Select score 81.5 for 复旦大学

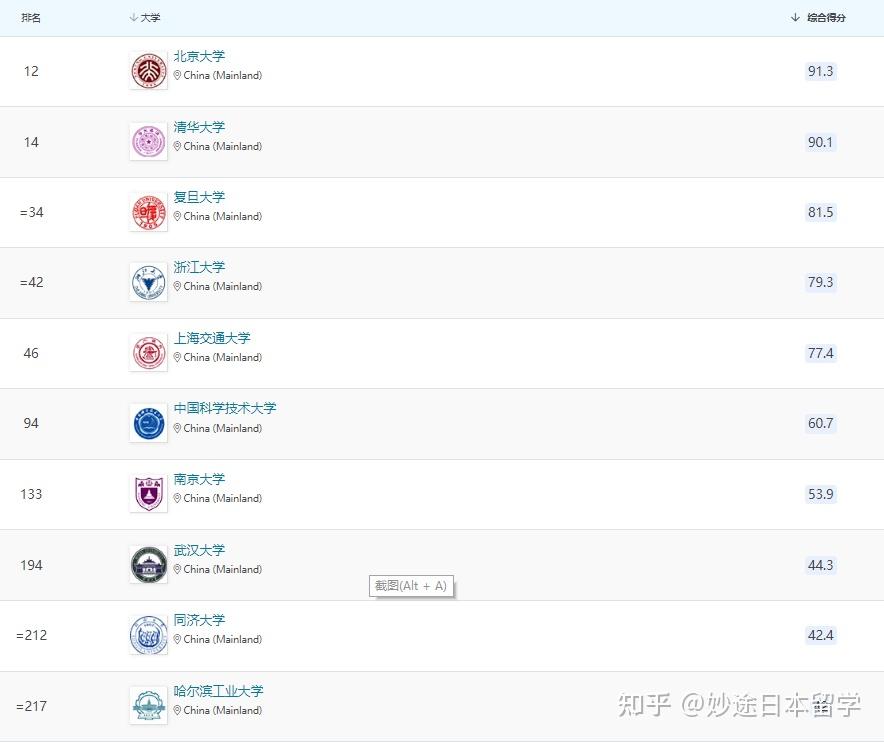820,212
